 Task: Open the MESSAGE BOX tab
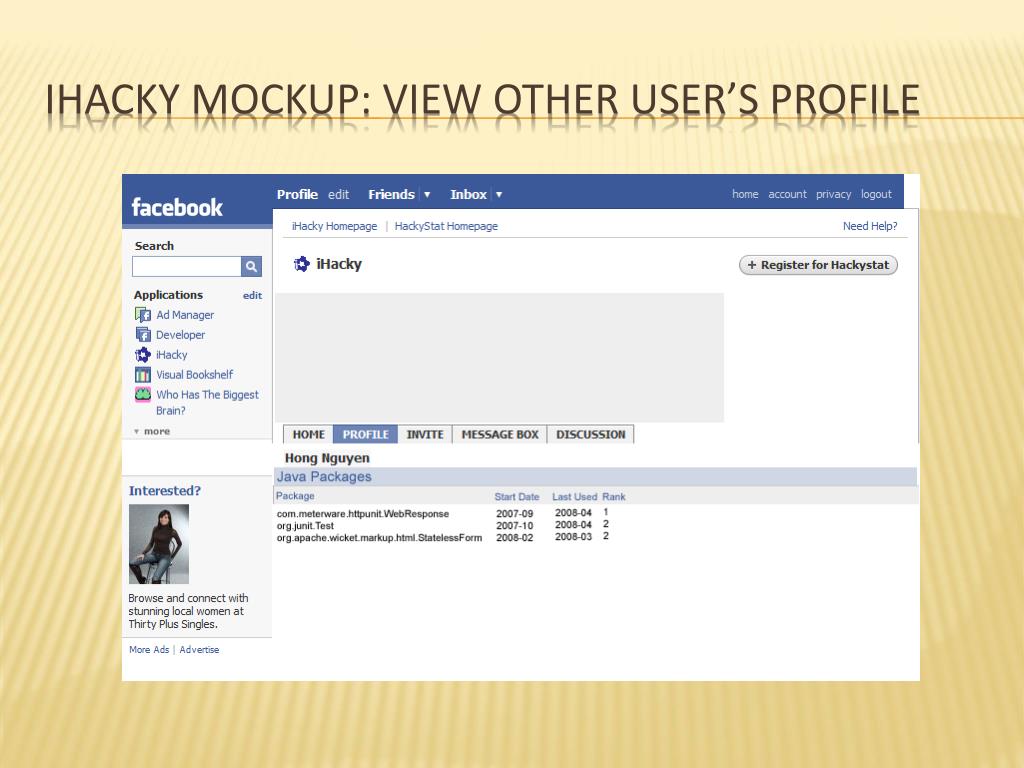(x=500, y=434)
